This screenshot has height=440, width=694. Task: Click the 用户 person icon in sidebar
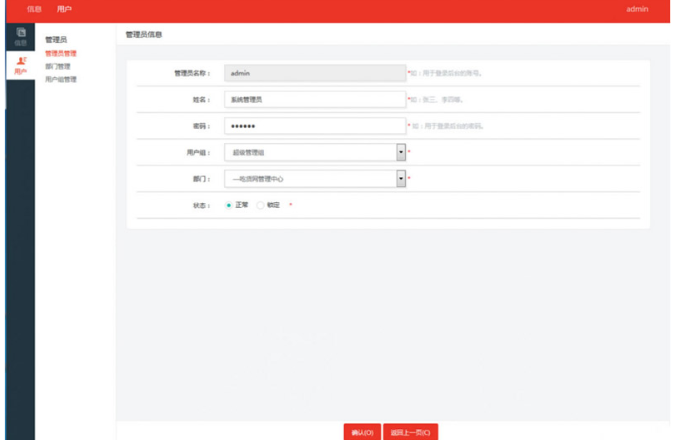[21, 61]
